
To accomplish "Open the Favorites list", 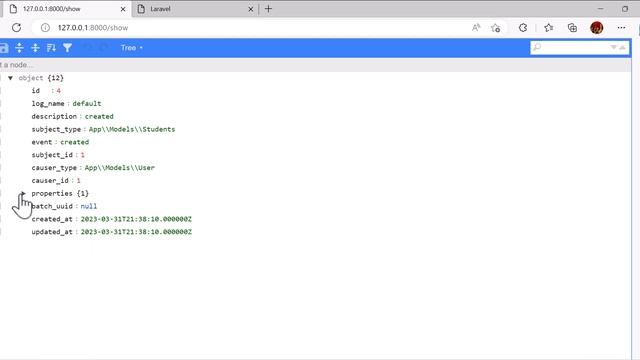I will click(549, 27).
